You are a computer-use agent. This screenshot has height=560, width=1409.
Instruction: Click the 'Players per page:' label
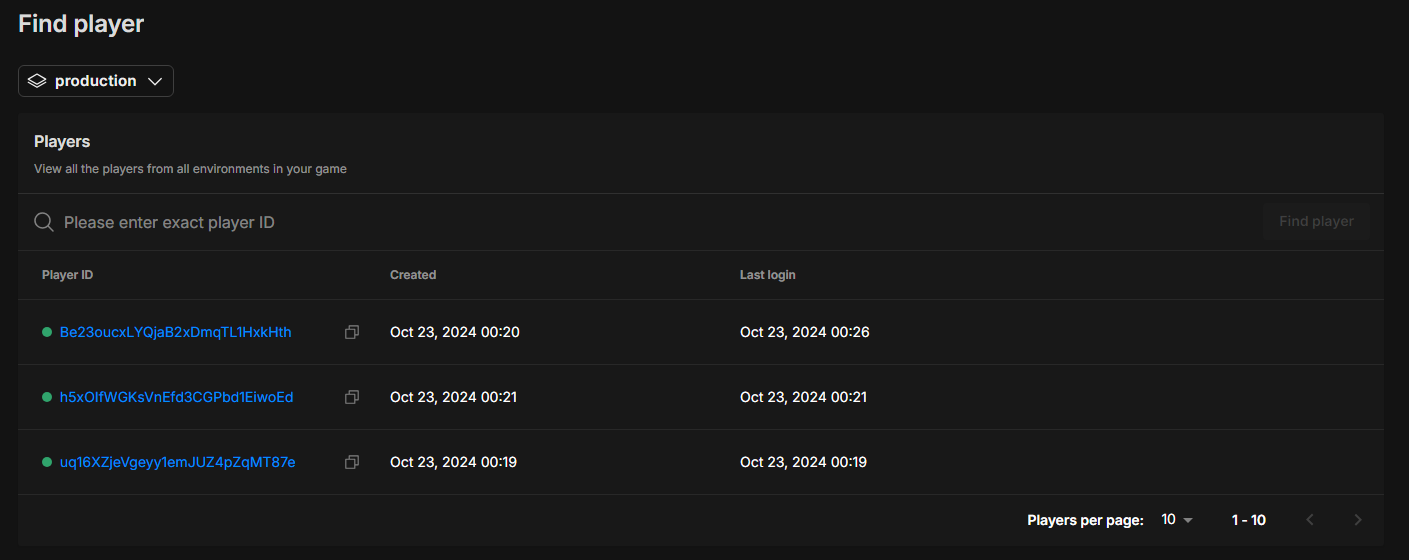pyautogui.click(x=1085, y=520)
